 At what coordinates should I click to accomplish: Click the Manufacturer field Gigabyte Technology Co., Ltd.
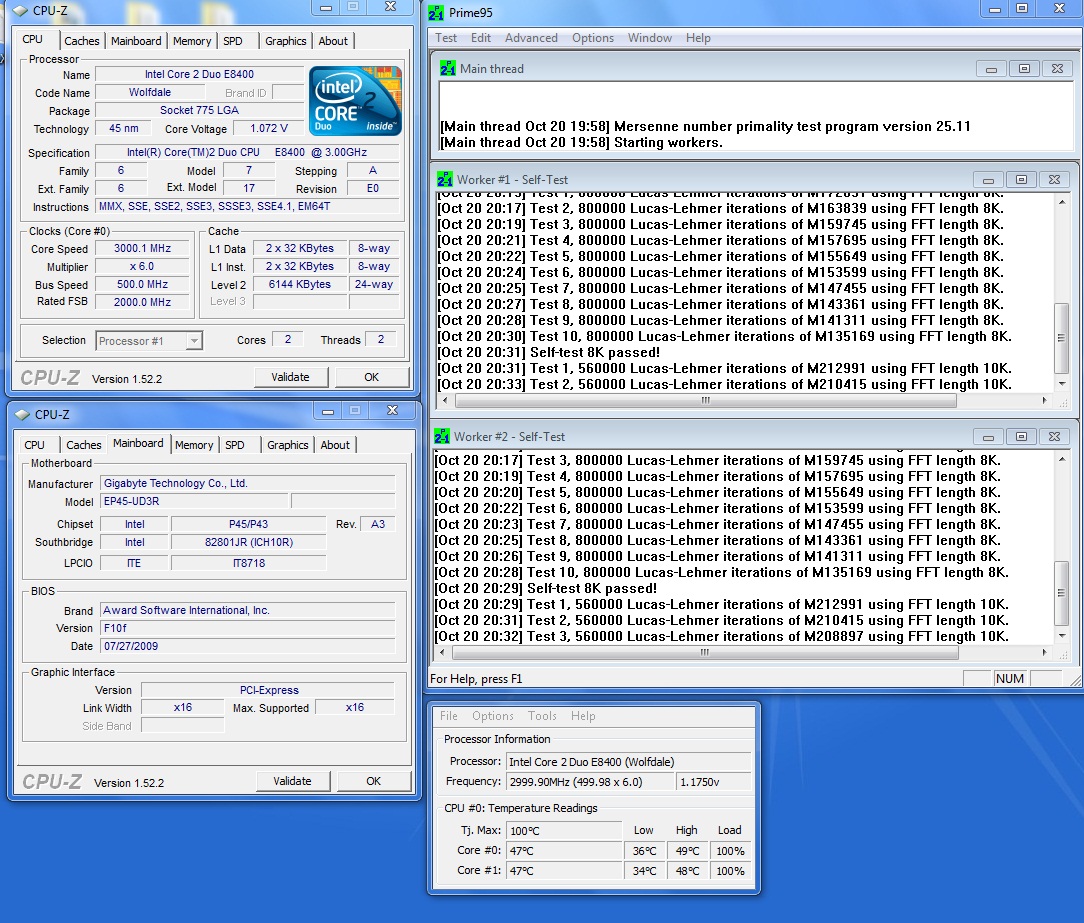coord(247,483)
